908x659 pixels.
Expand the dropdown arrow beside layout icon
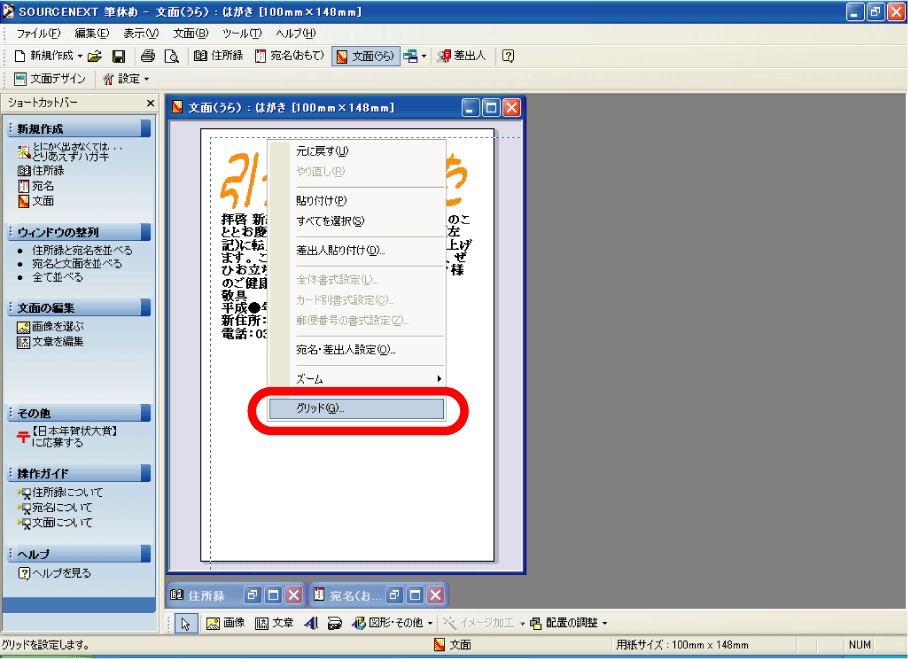[424, 56]
